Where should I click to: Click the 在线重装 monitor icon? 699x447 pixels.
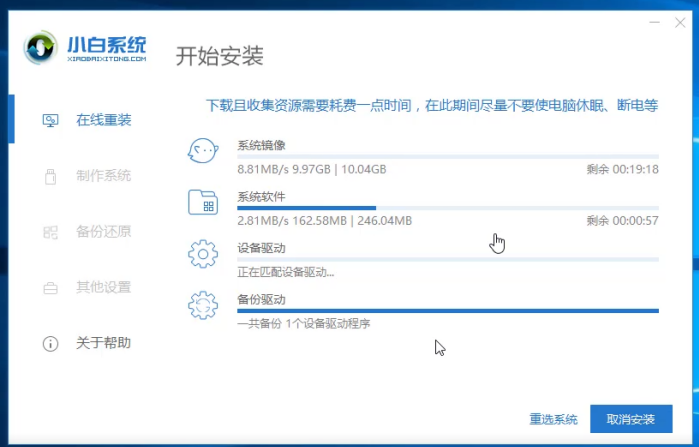point(50,120)
